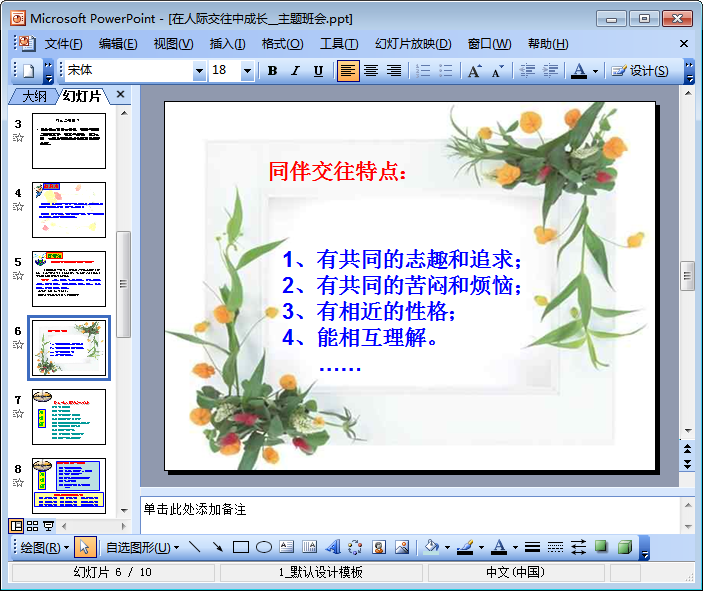The width and height of the screenshot is (703, 591).
Task: Insert a vertical text box
Action: [x=309, y=548]
